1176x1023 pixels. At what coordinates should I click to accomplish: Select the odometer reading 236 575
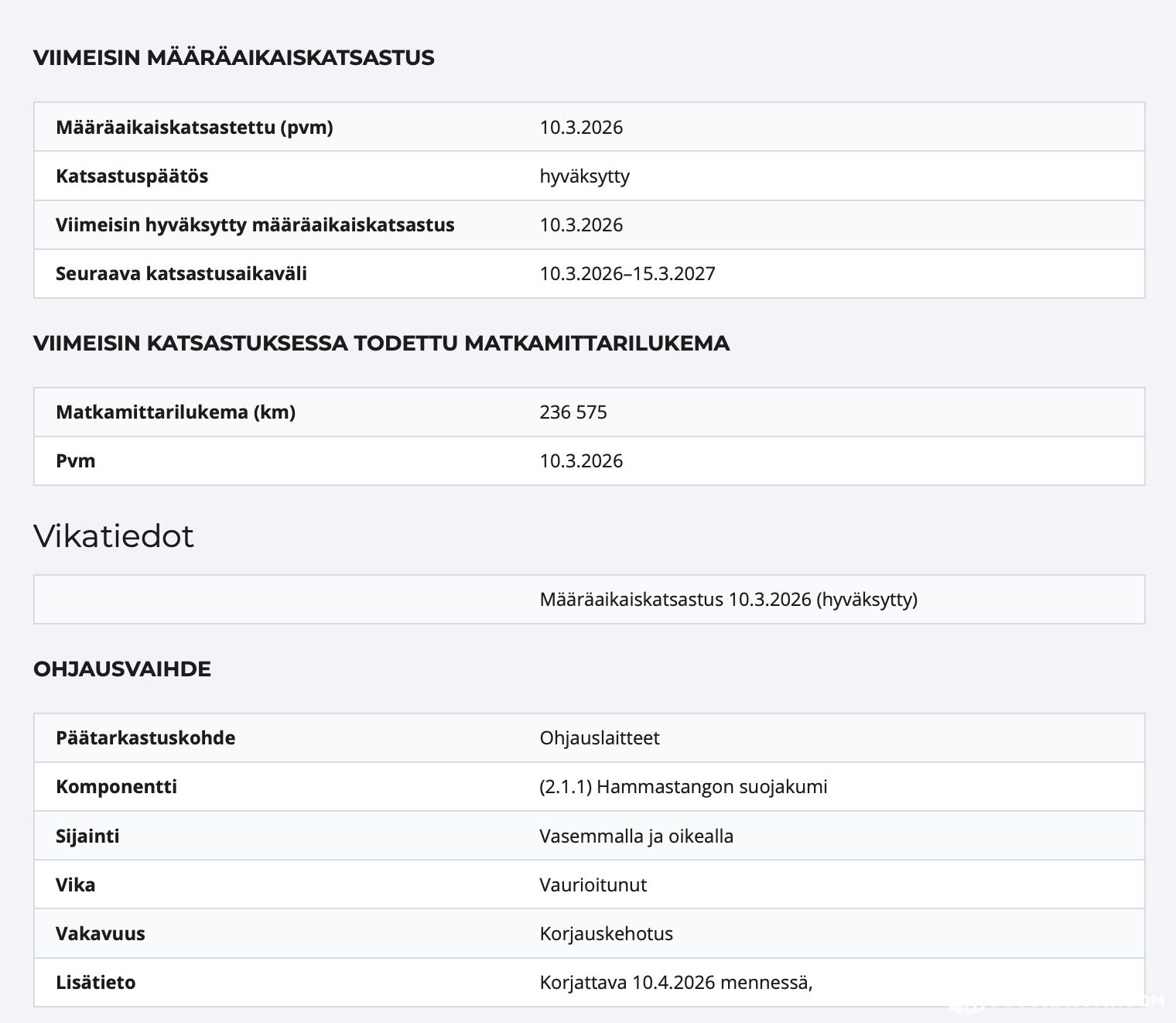point(573,412)
